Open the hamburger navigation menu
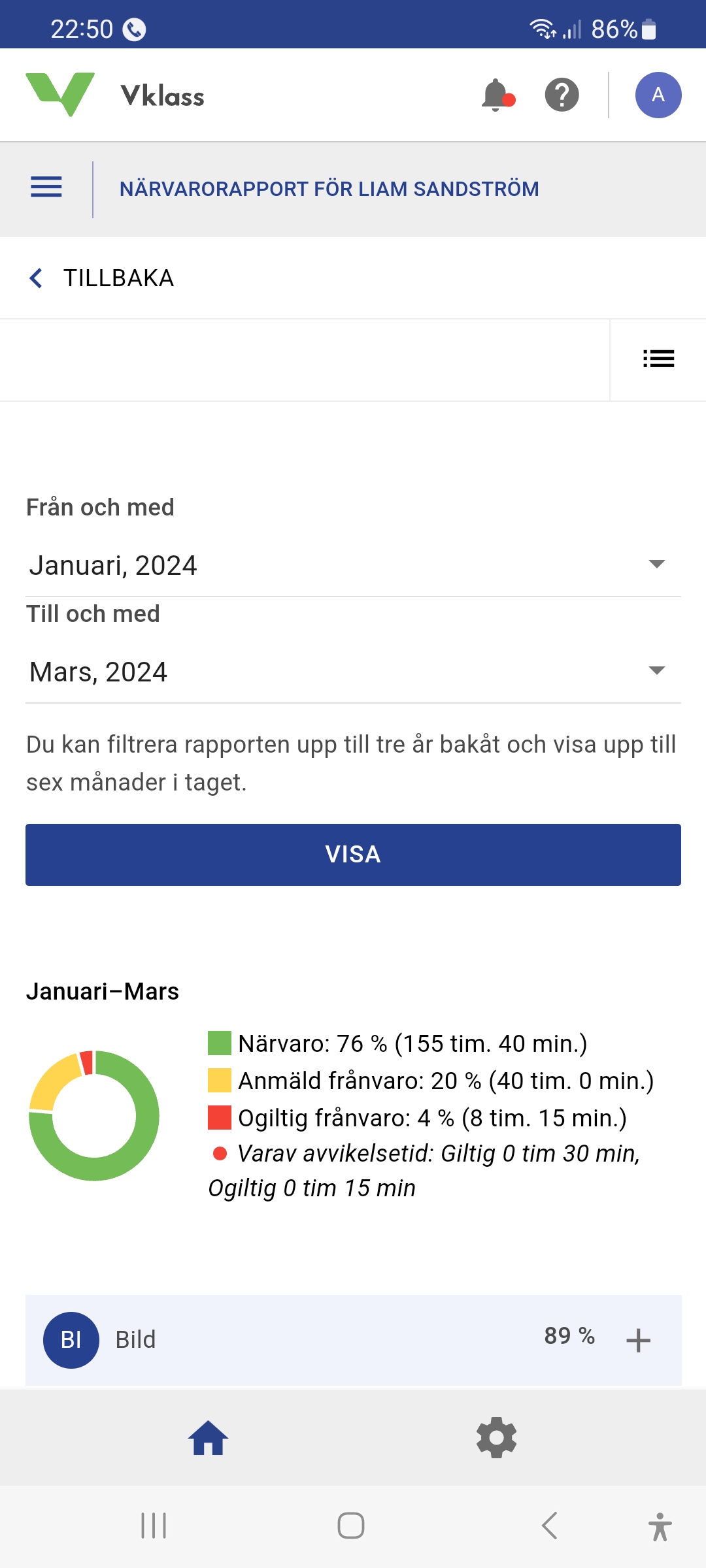Image resolution: width=706 pixels, height=1568 pixels. [x=46, y=188]
